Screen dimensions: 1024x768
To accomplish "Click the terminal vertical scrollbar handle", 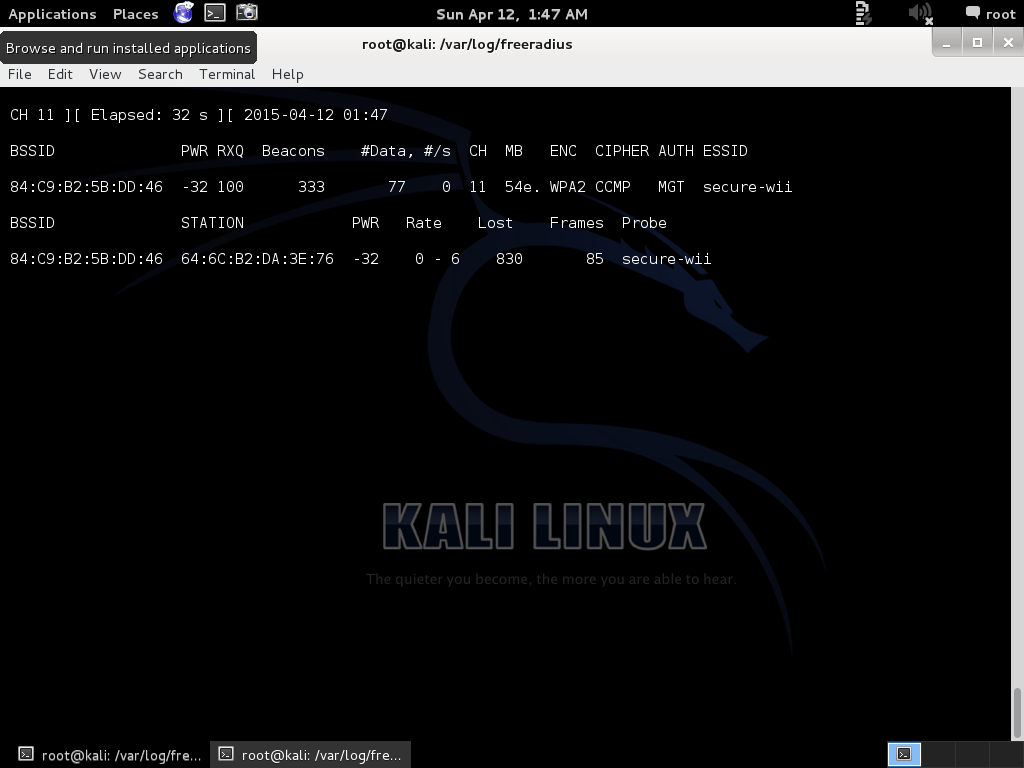I will tap(1017, 713).
